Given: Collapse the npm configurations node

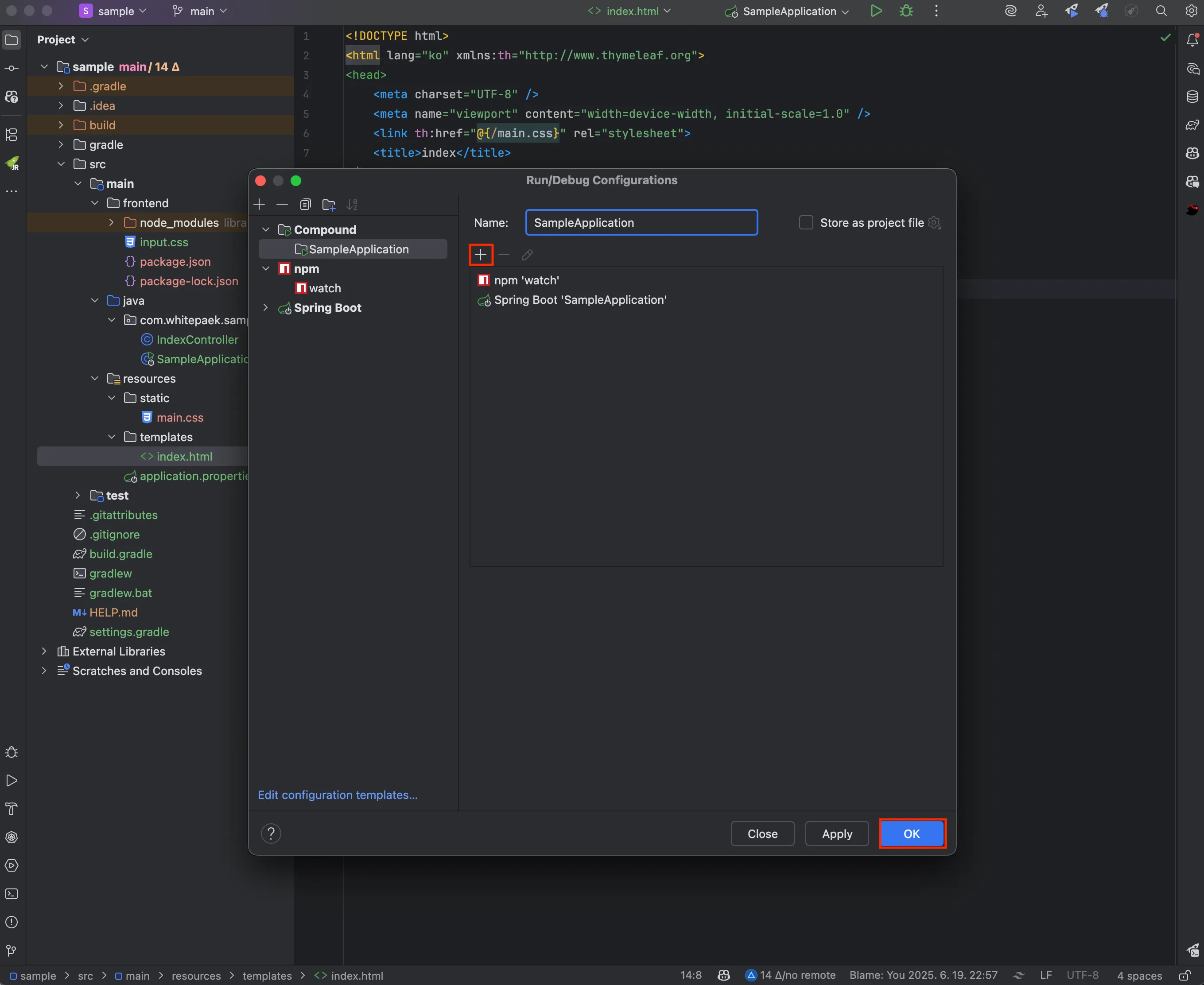Looking at the screenshot, I should pos(265,268).
